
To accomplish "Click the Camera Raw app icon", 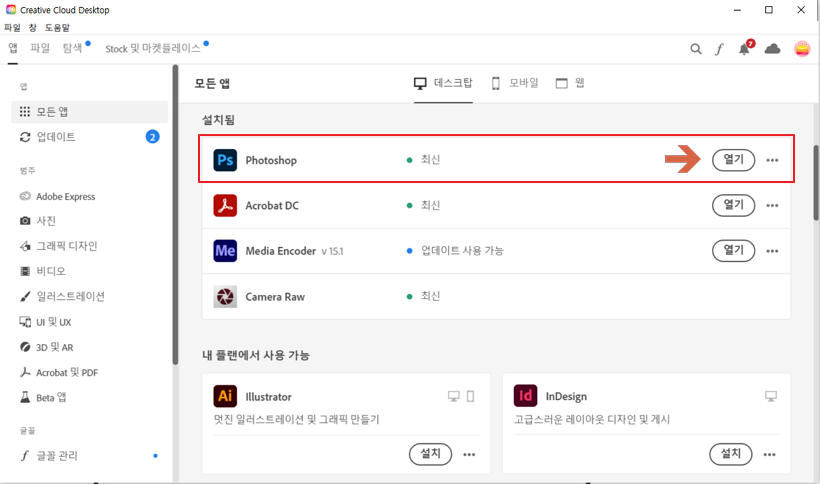I will [225, 296].
